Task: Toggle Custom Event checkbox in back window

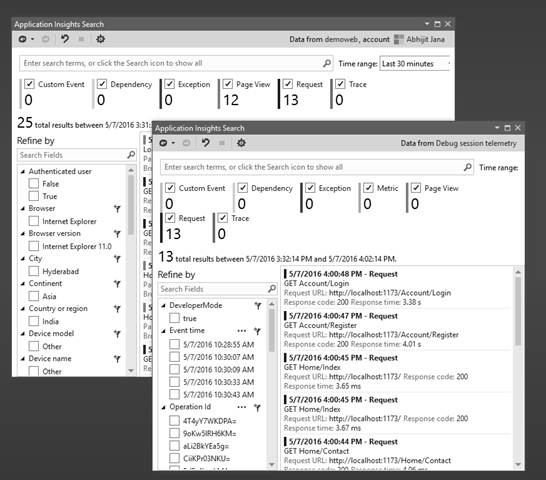Action: point(29,84)
